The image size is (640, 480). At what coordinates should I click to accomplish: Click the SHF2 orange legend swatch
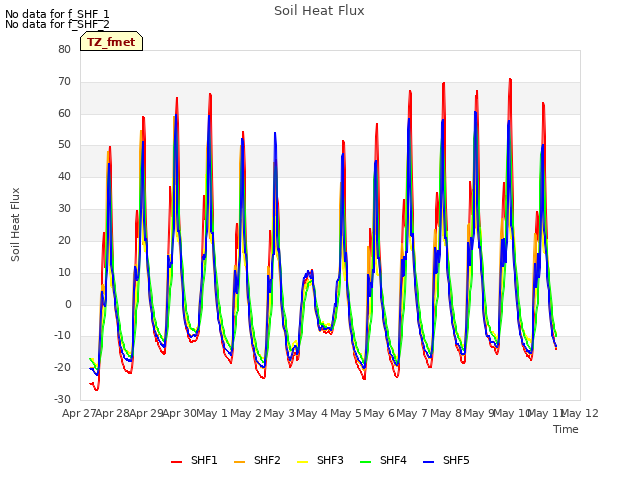pos(240,462)
